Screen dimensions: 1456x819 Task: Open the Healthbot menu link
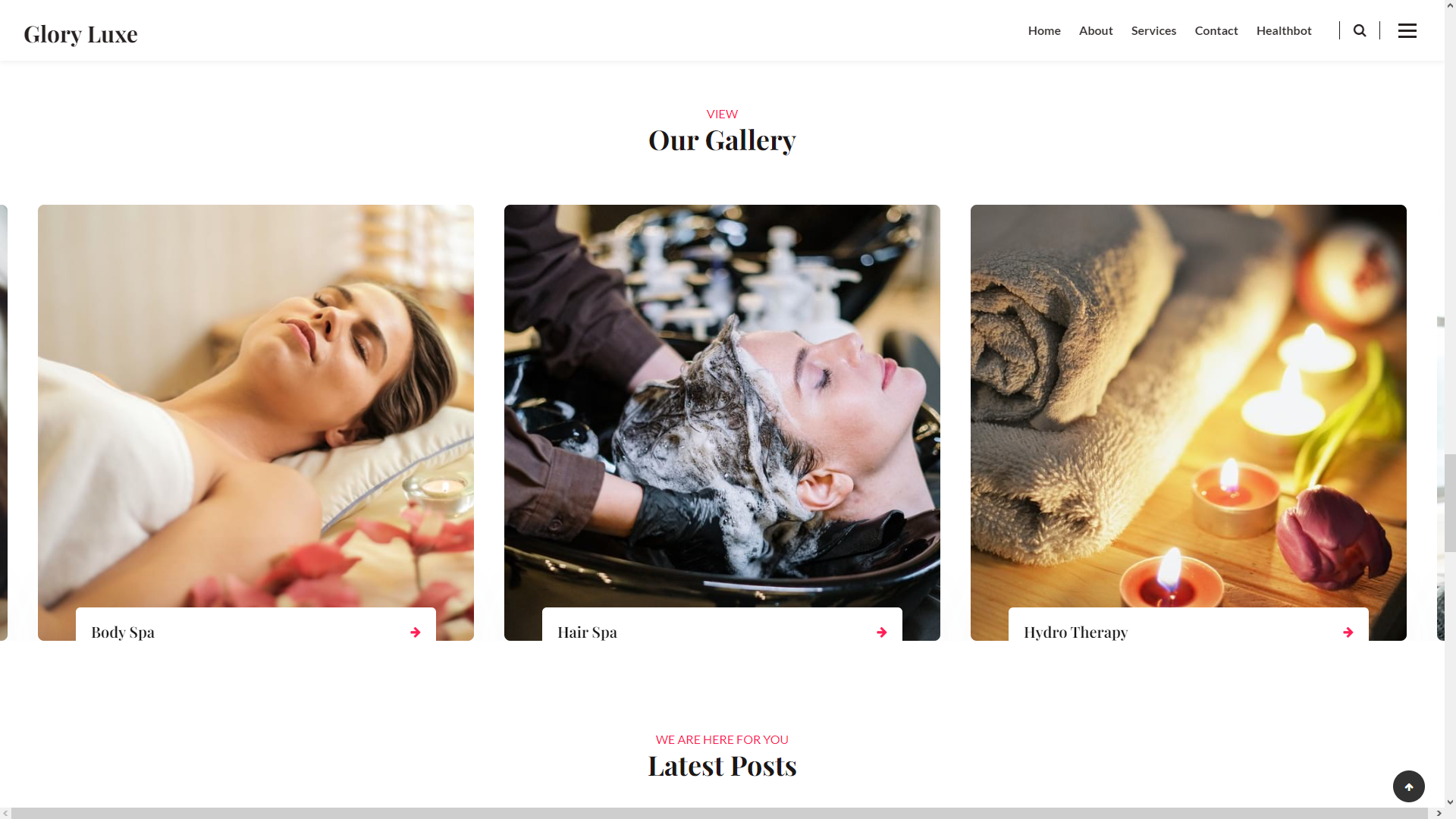point(1284,30)
